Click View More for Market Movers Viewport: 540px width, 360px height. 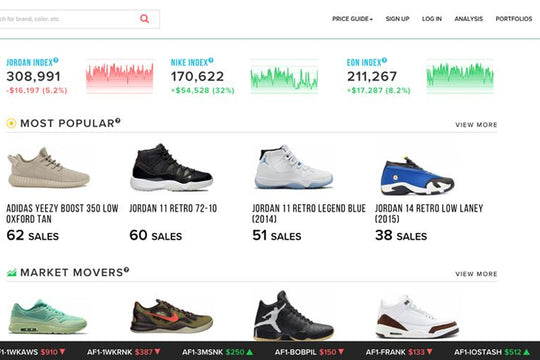pos(476,274)
